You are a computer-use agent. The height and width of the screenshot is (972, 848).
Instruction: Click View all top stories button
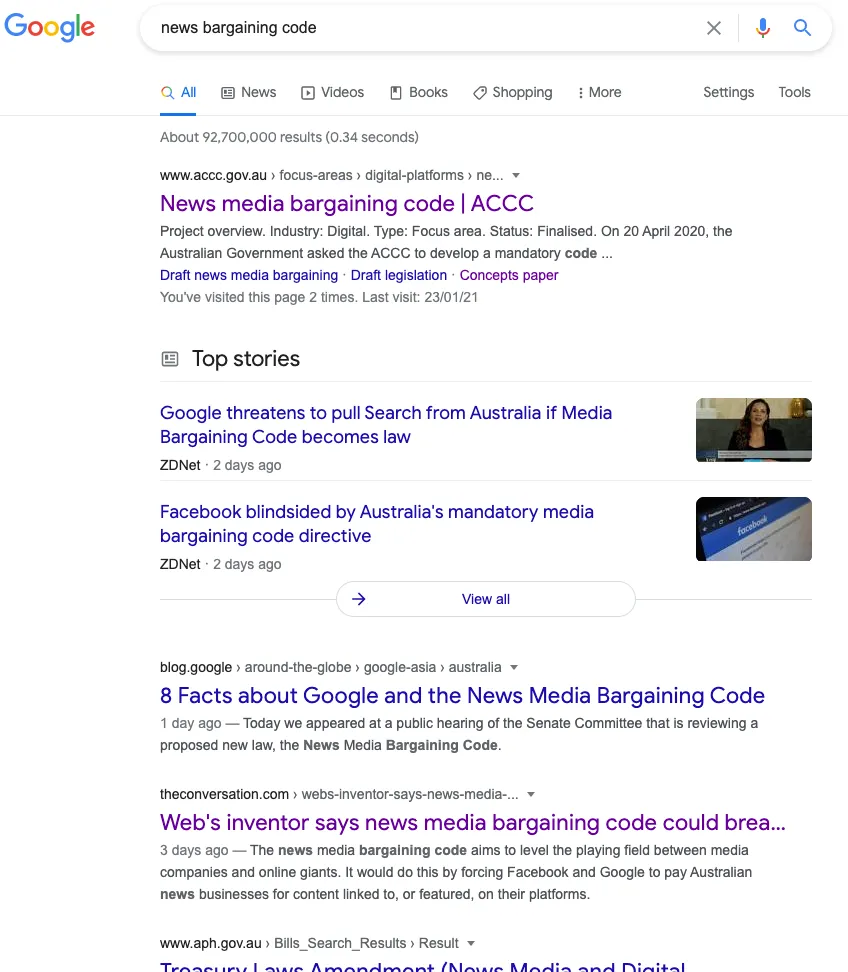pos(485,599)
